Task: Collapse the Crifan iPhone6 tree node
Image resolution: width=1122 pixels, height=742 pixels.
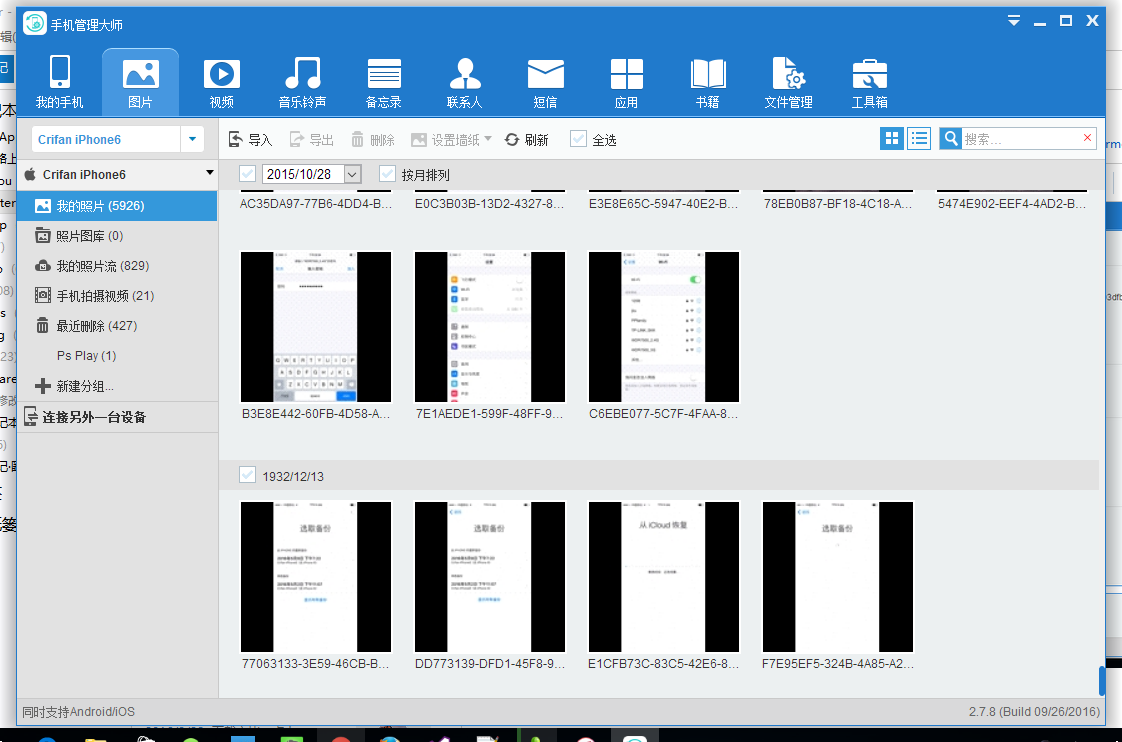Action: [210, 173]
